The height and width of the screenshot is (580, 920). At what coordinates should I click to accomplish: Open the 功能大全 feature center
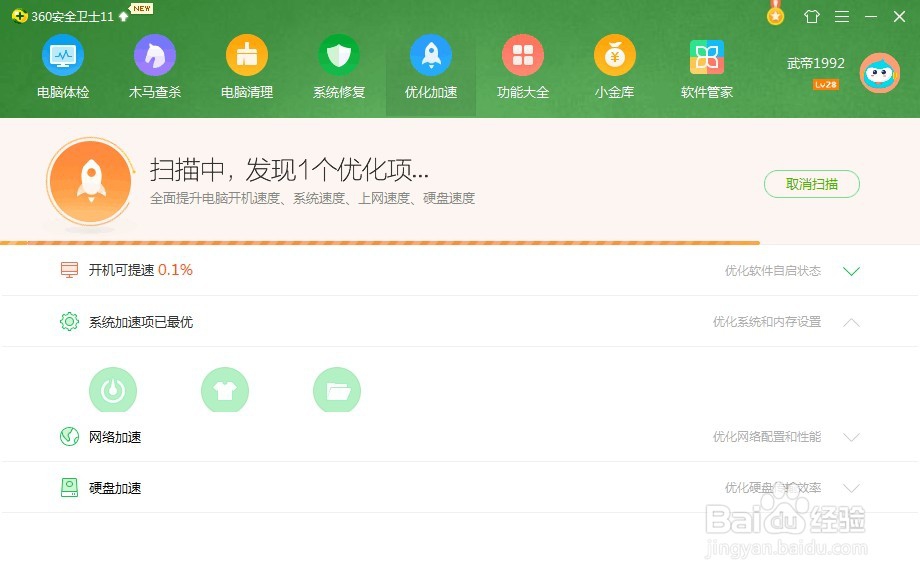click(x=523, y=65)
